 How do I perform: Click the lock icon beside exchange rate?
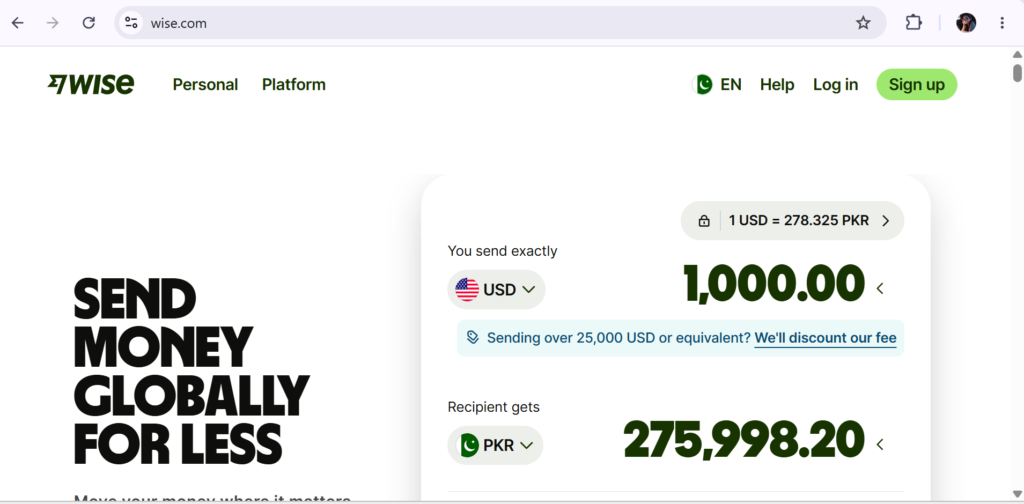(703, 221)
